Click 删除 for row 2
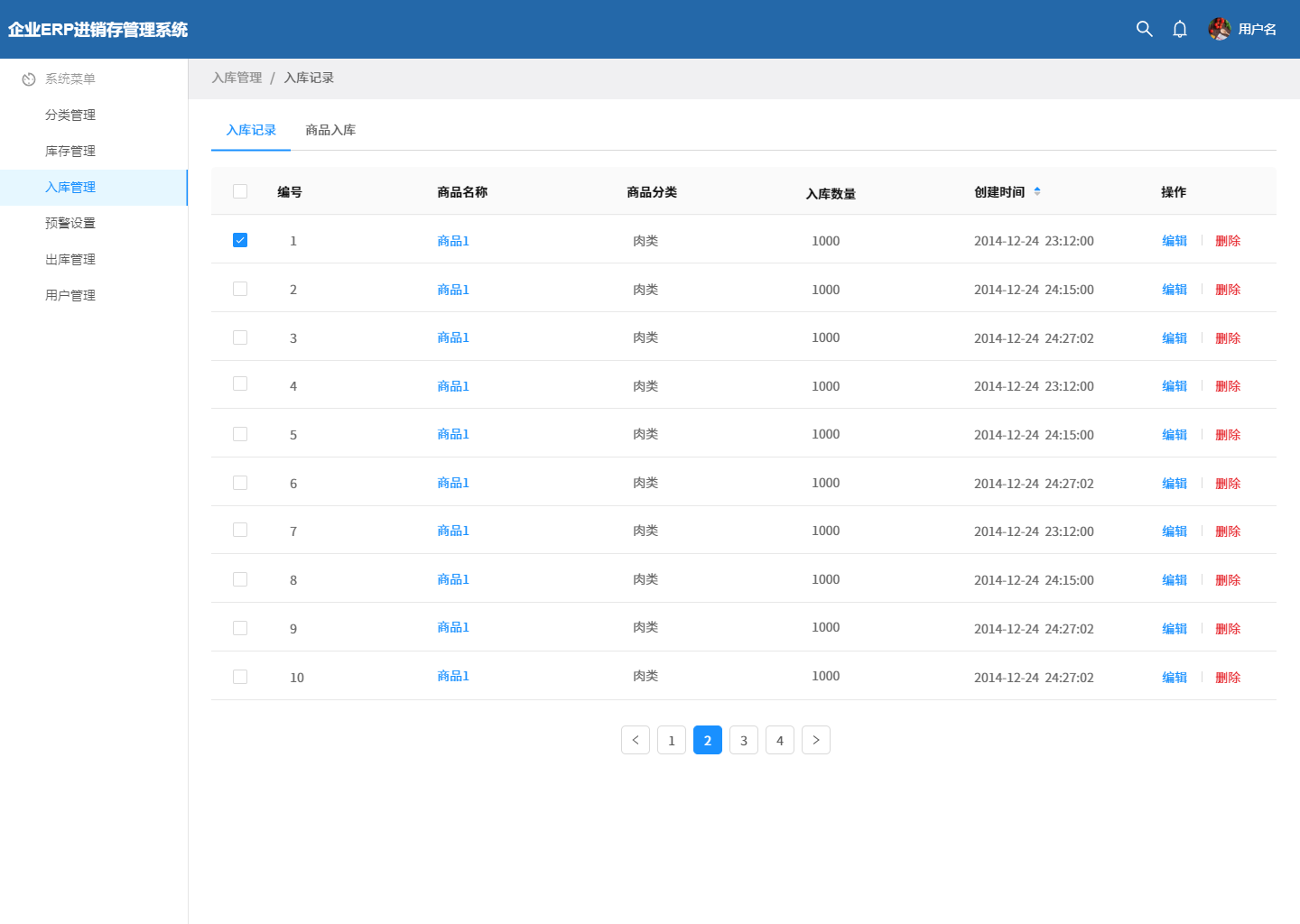 (1228, 290)
